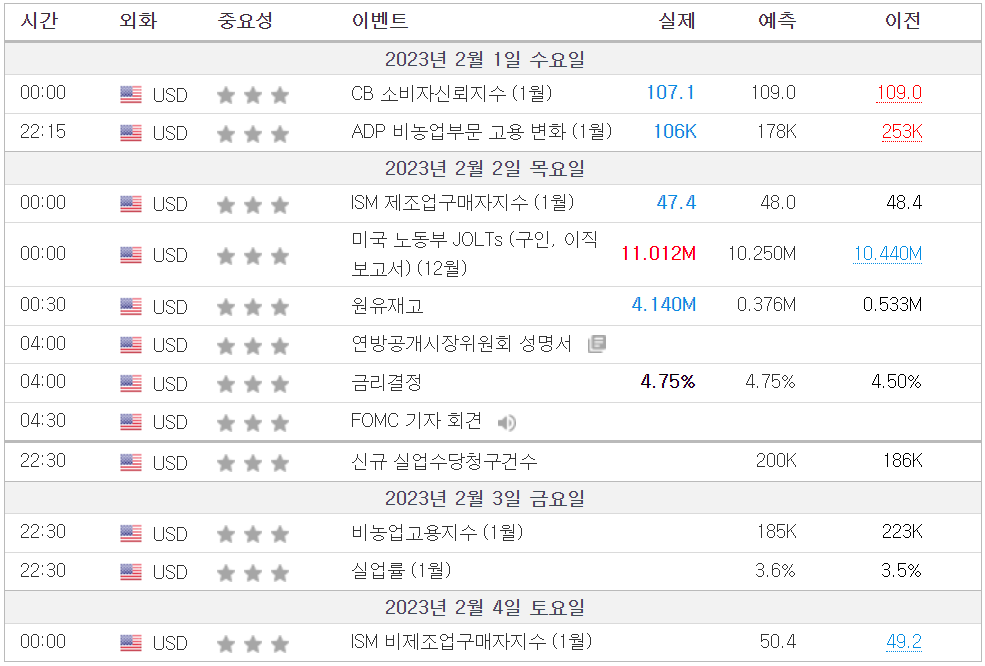Select US flag in ADP 비농업부문 row
Screen dimensions: 985x666
(131, 133)
